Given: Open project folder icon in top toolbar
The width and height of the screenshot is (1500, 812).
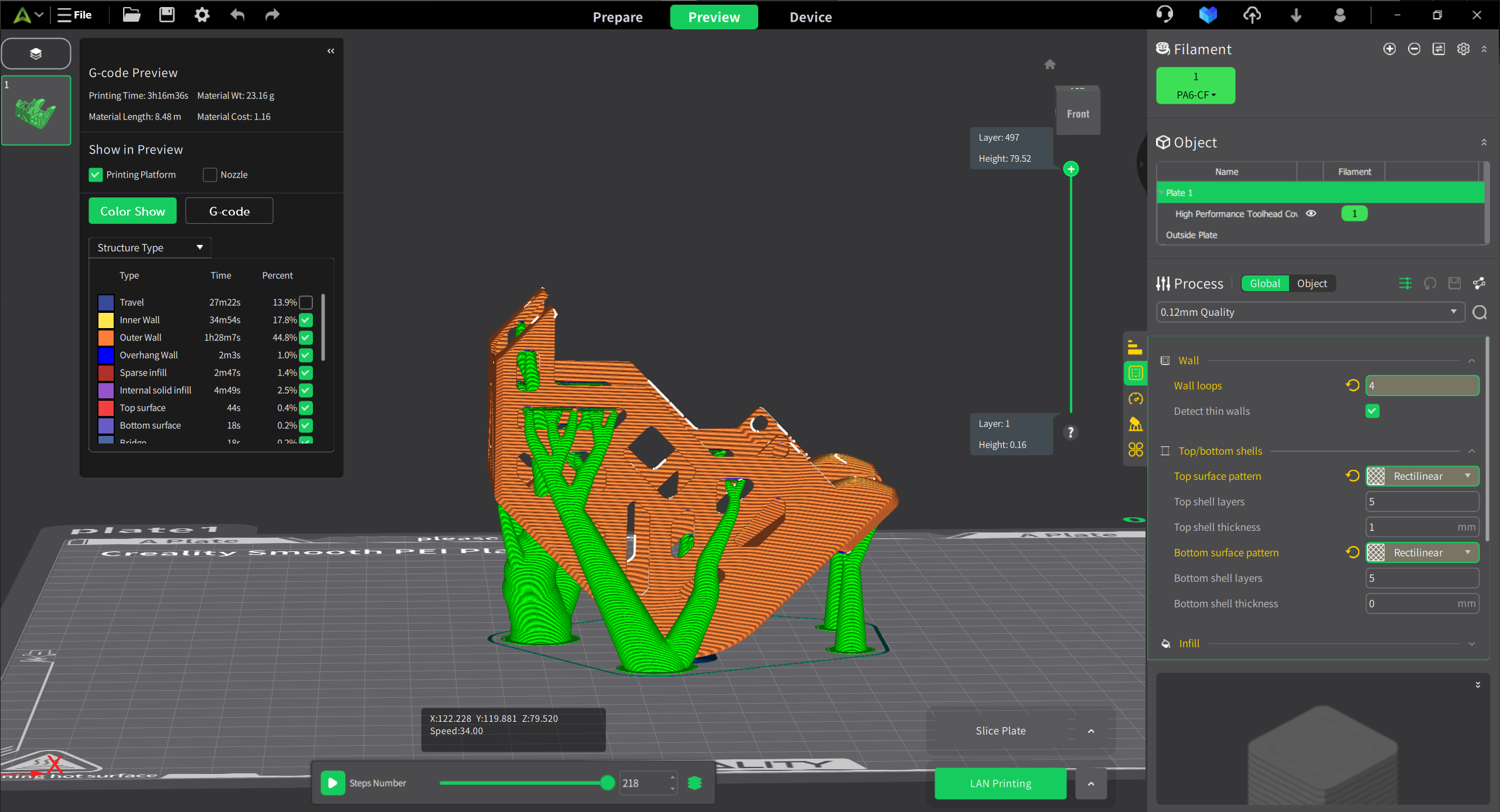Looking at the screenshot, I should click(131, 15).
